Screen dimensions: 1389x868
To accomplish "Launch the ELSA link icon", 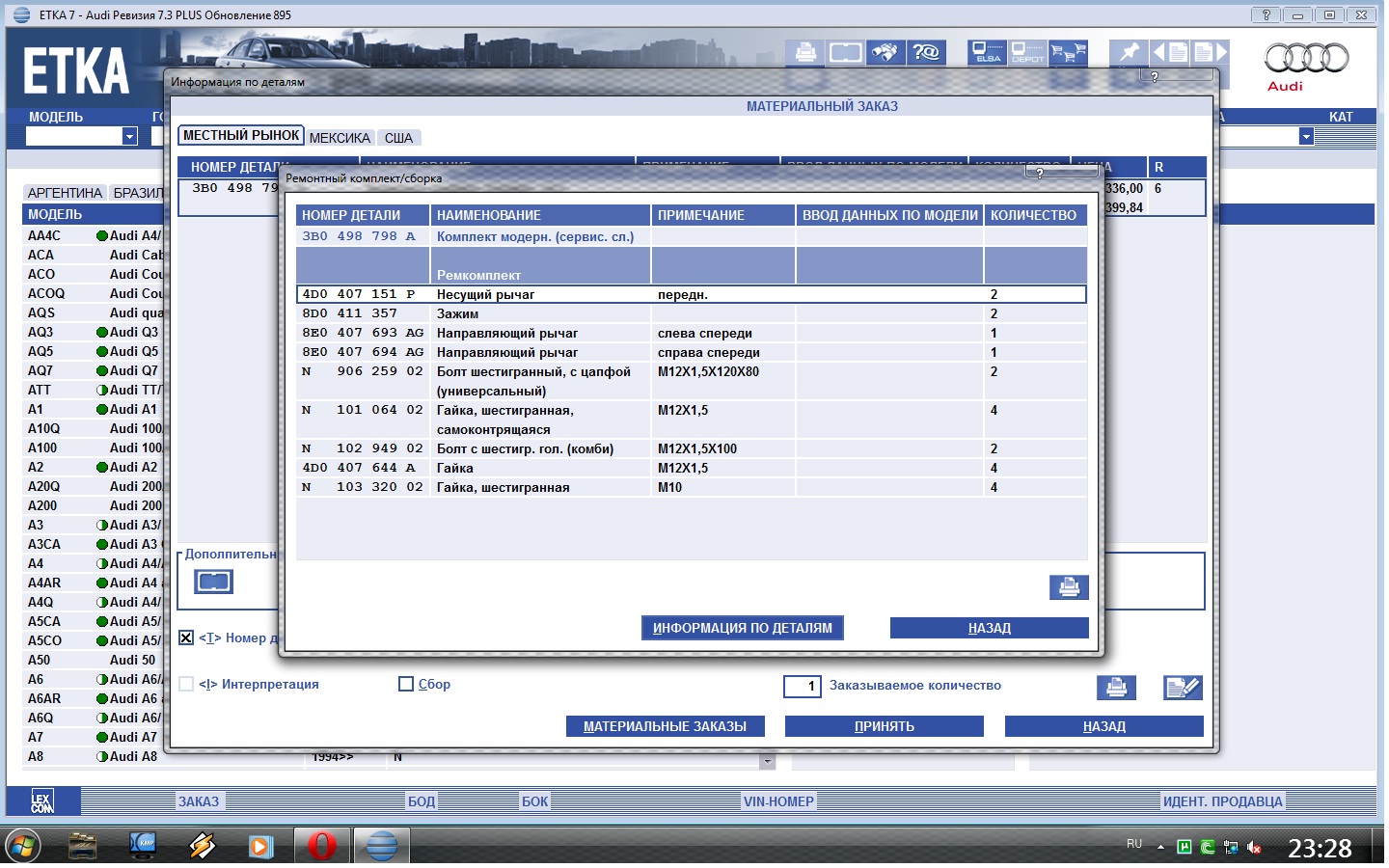I will click(987, 52).
